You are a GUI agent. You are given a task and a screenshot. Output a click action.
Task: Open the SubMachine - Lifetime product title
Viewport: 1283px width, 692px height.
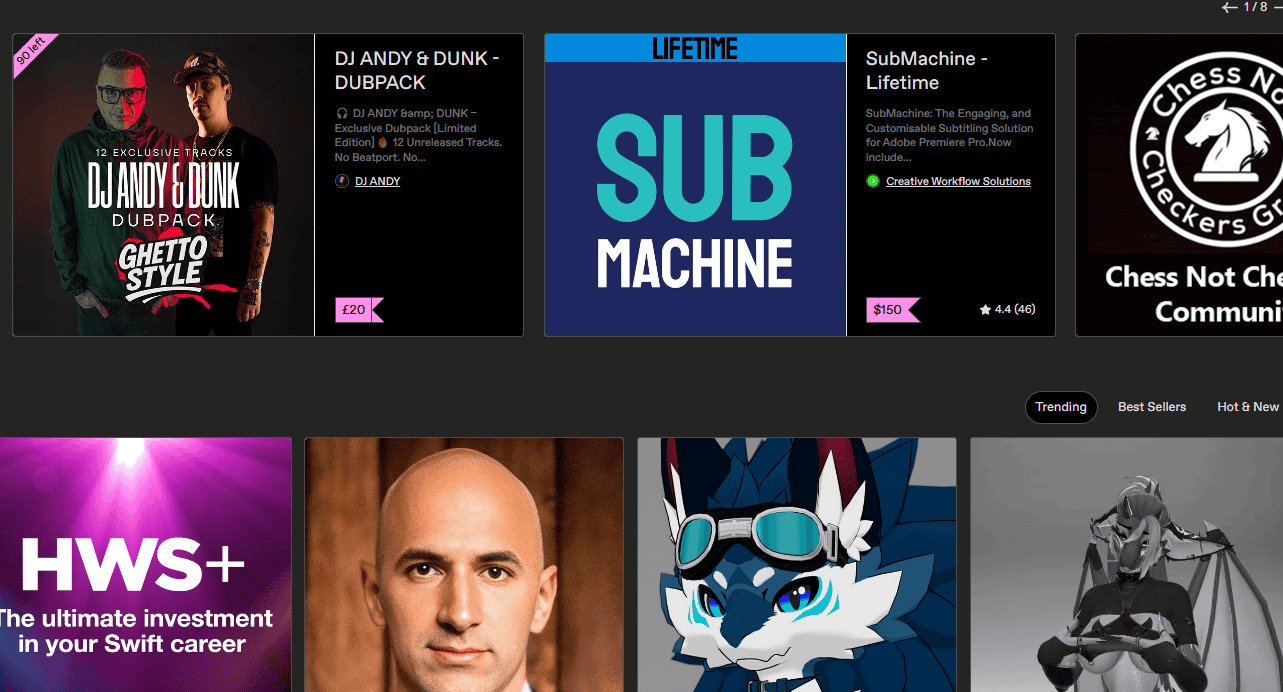tap(927, 70)
